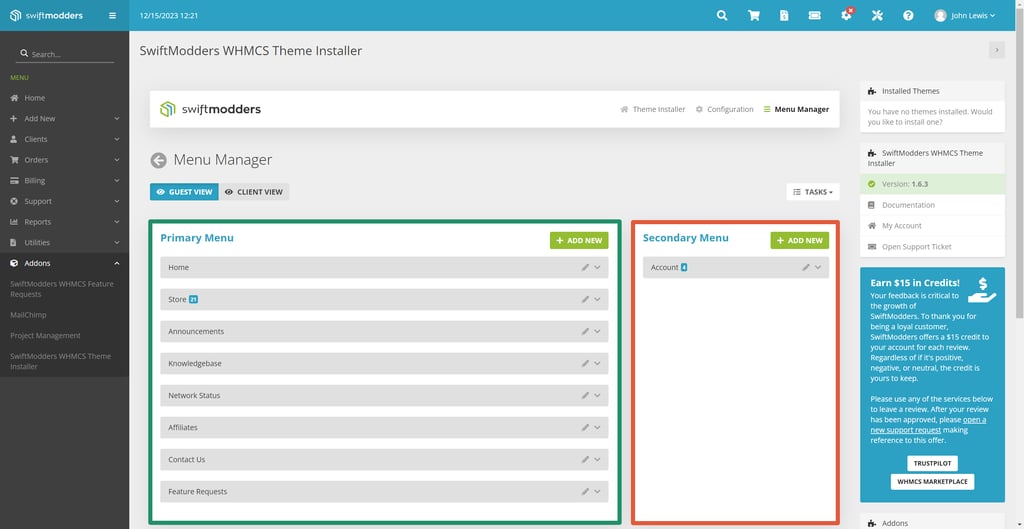Switch to Client View

[x=254, y=192]
